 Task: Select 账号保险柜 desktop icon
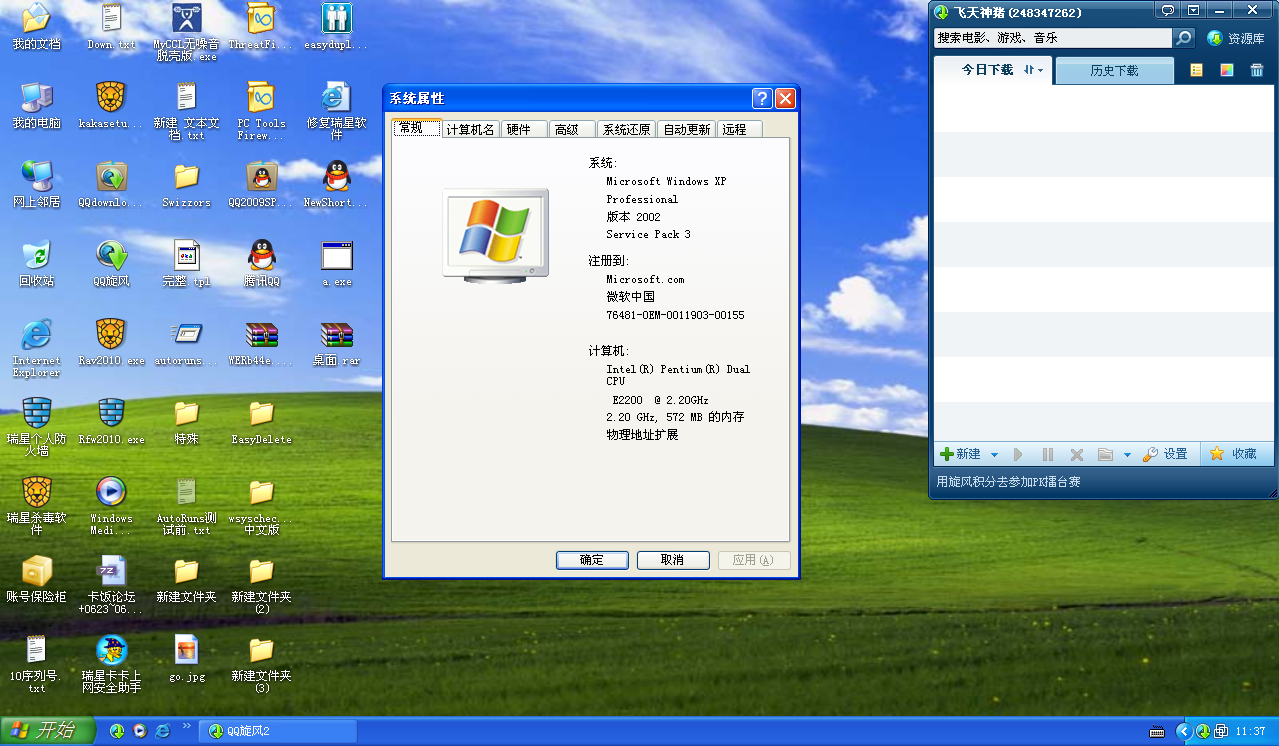pos(36,580)
